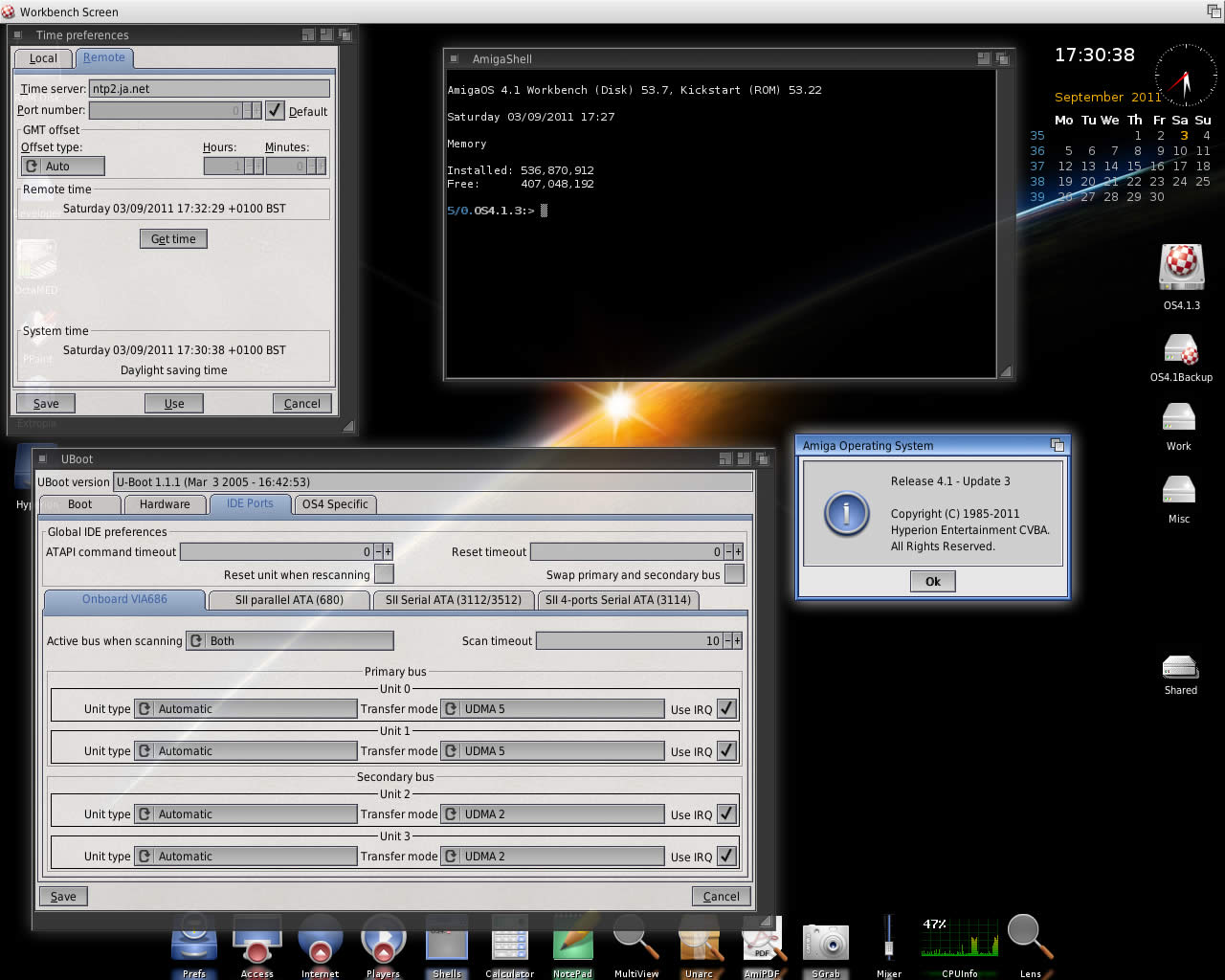The image size is (1225, 980).
Task: Cancel the Time preferences window
Action: tap(302, 404)
